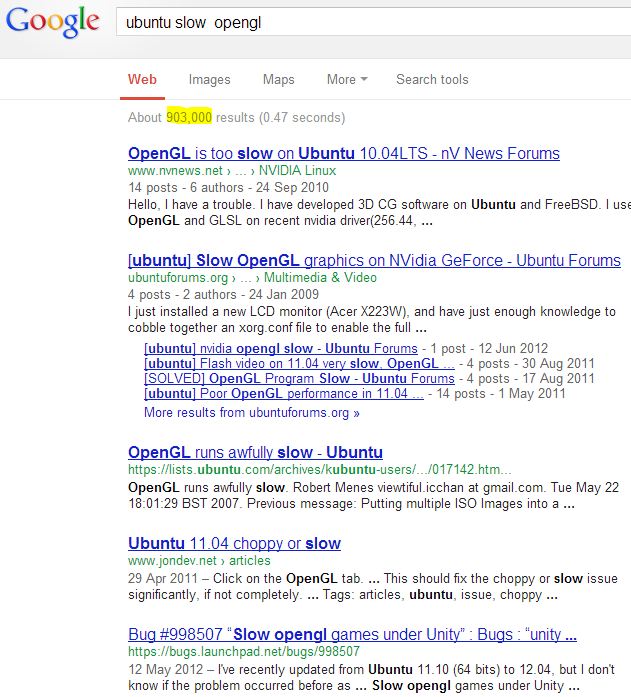Click the Google logo
The width and height of the screenshot is (631, 697).
pyautogui.click(x=52, y=22)
